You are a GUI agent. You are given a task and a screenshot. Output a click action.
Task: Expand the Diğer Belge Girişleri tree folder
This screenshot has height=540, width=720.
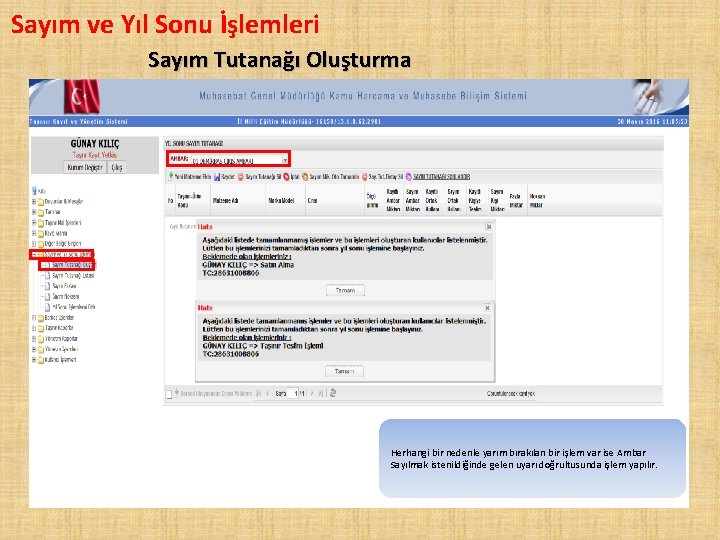34,244
